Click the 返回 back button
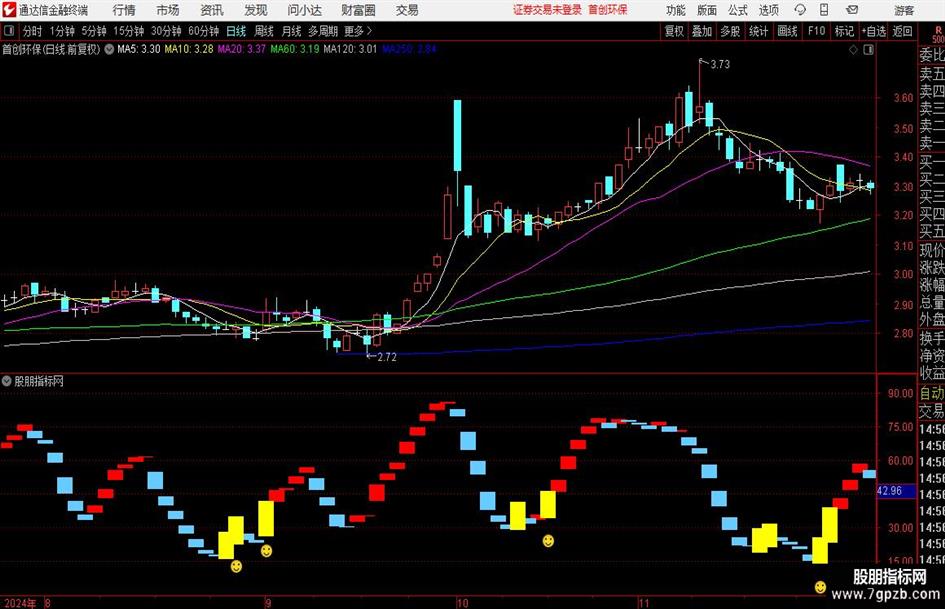The height and width of the screenshot is (609, 945). (x=902, y=31)
